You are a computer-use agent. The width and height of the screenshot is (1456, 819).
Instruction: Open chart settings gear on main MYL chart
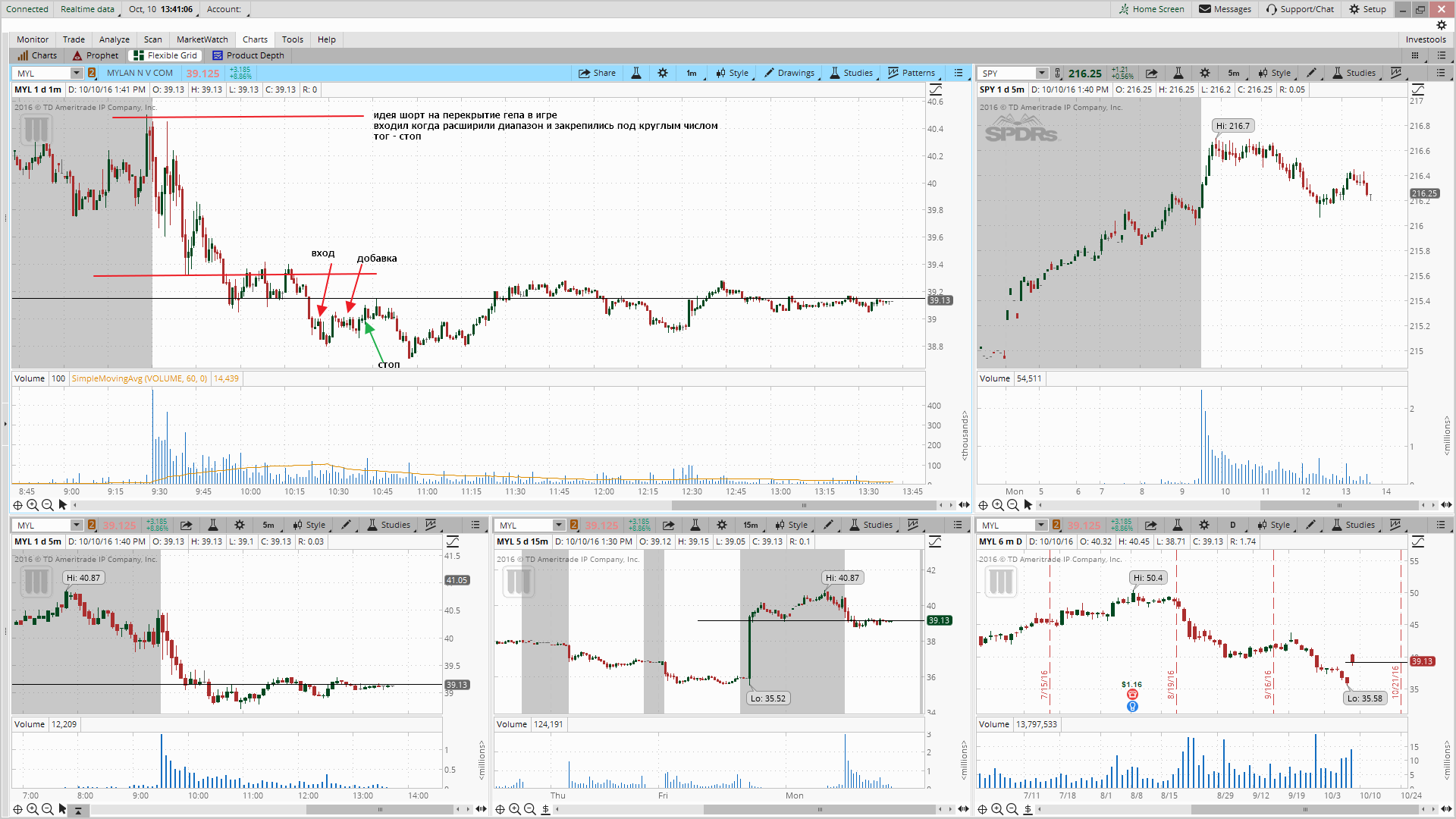tap(663, 73)
